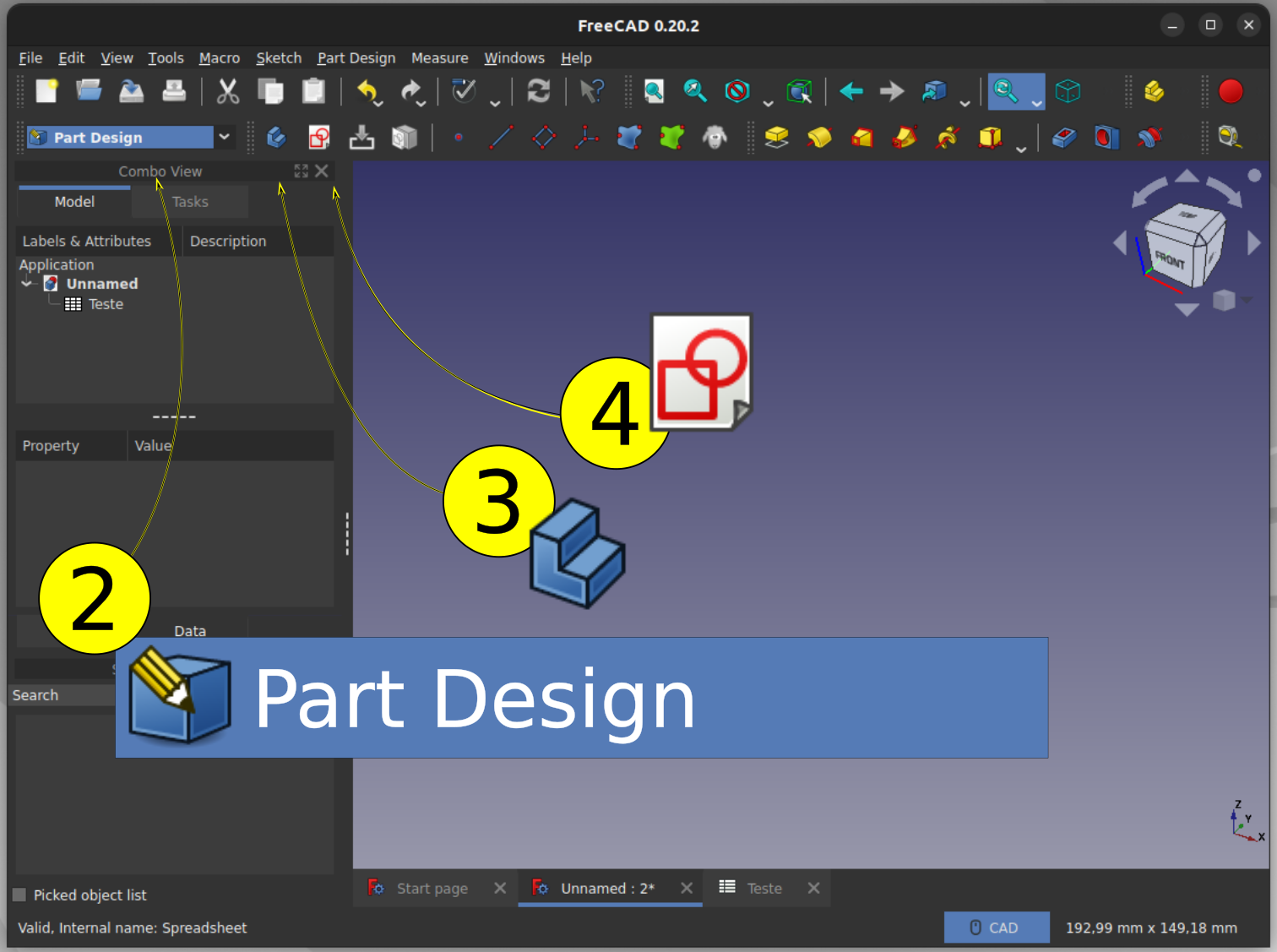Create a datum plane
The image size is (1277, 952).
click(x=544, y=137)
